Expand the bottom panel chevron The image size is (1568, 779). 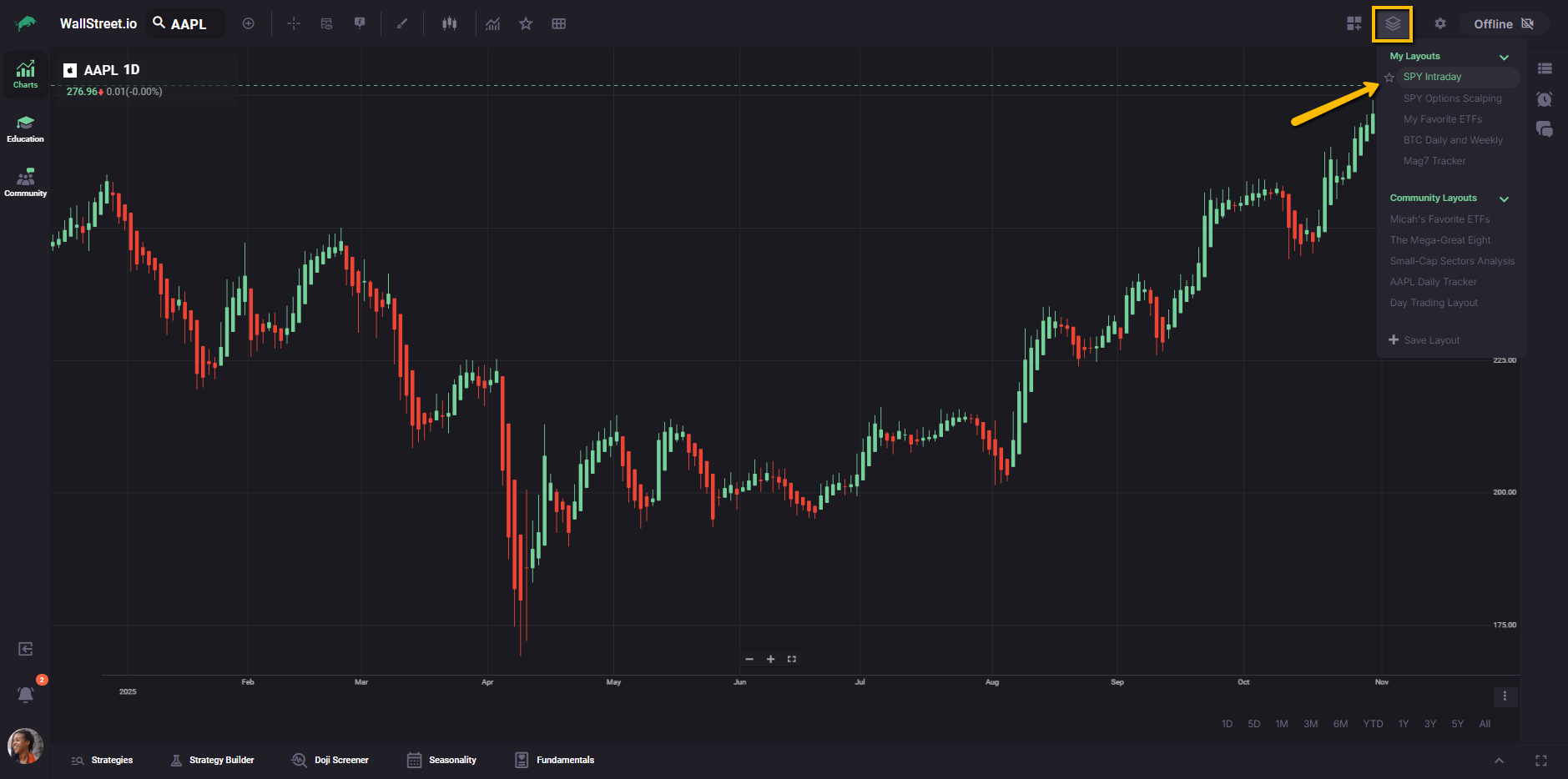(1499, 761)
